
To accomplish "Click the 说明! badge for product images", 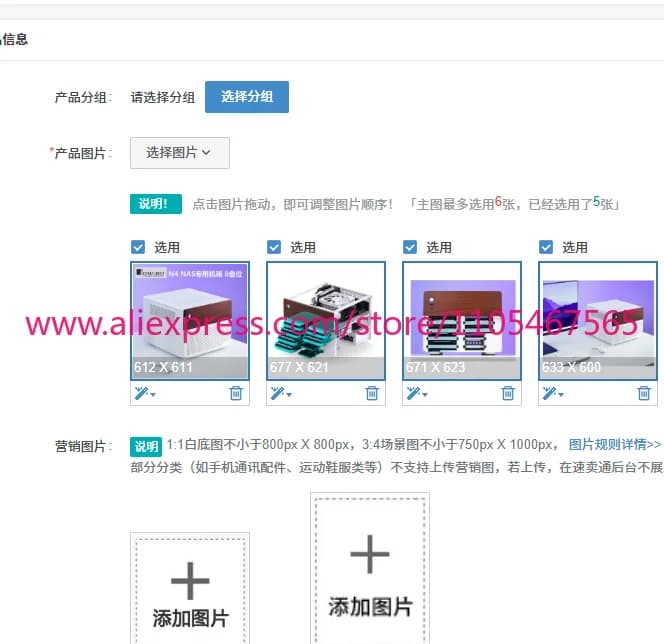I will (x=156, y=204).
